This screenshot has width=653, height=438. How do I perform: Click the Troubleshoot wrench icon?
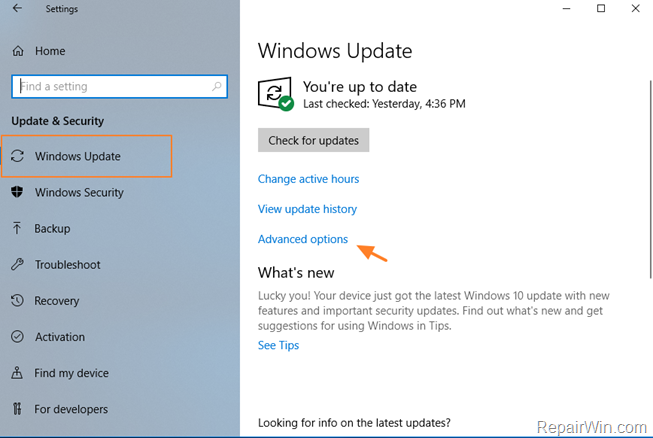[17, 264]
